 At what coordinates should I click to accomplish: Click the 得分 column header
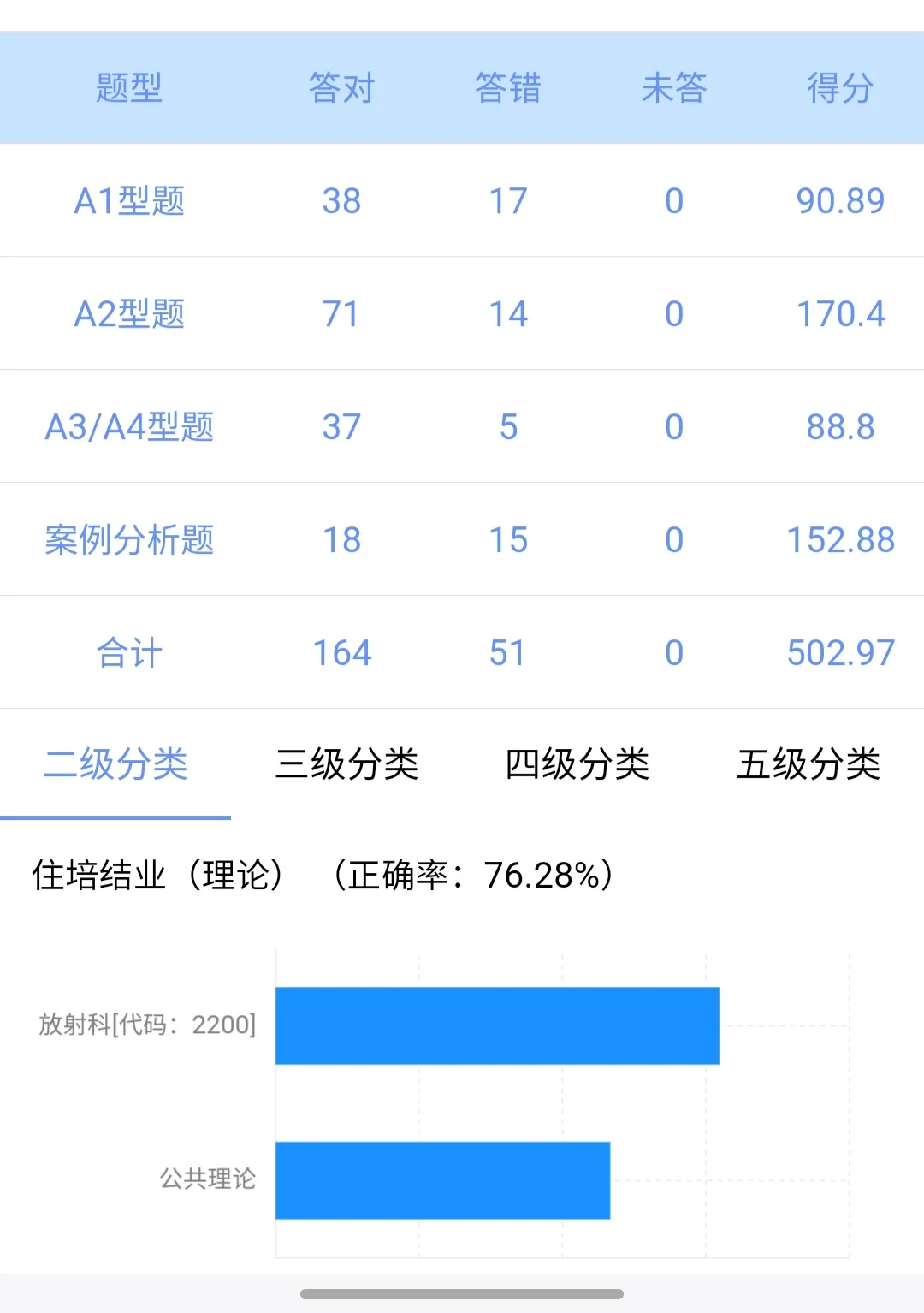pyautogui.click(x=840, y=87)
